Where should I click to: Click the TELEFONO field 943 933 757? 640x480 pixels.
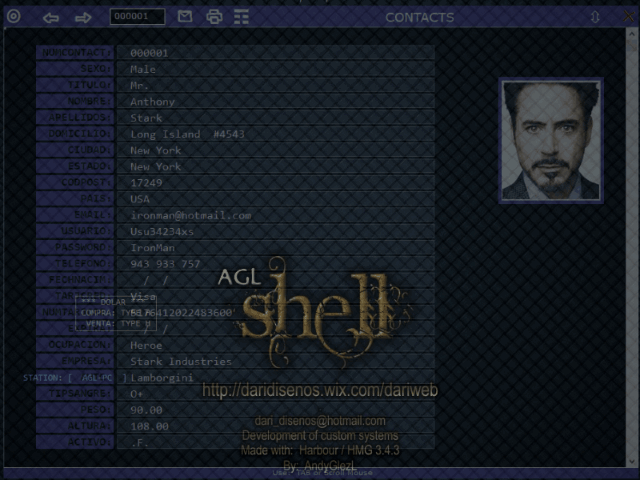tap(276, 264)
